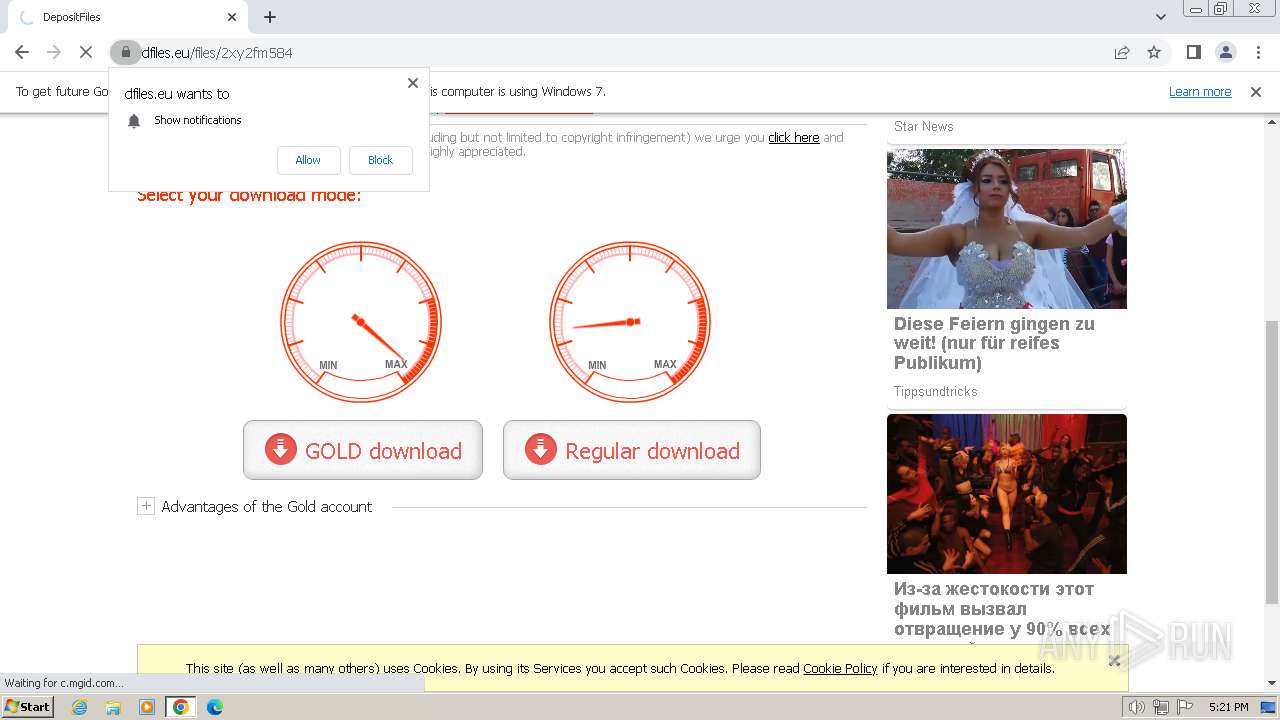Close the DepositFiles tab
The width and height of the screenshot is (1280, 720).
(232, 17)
